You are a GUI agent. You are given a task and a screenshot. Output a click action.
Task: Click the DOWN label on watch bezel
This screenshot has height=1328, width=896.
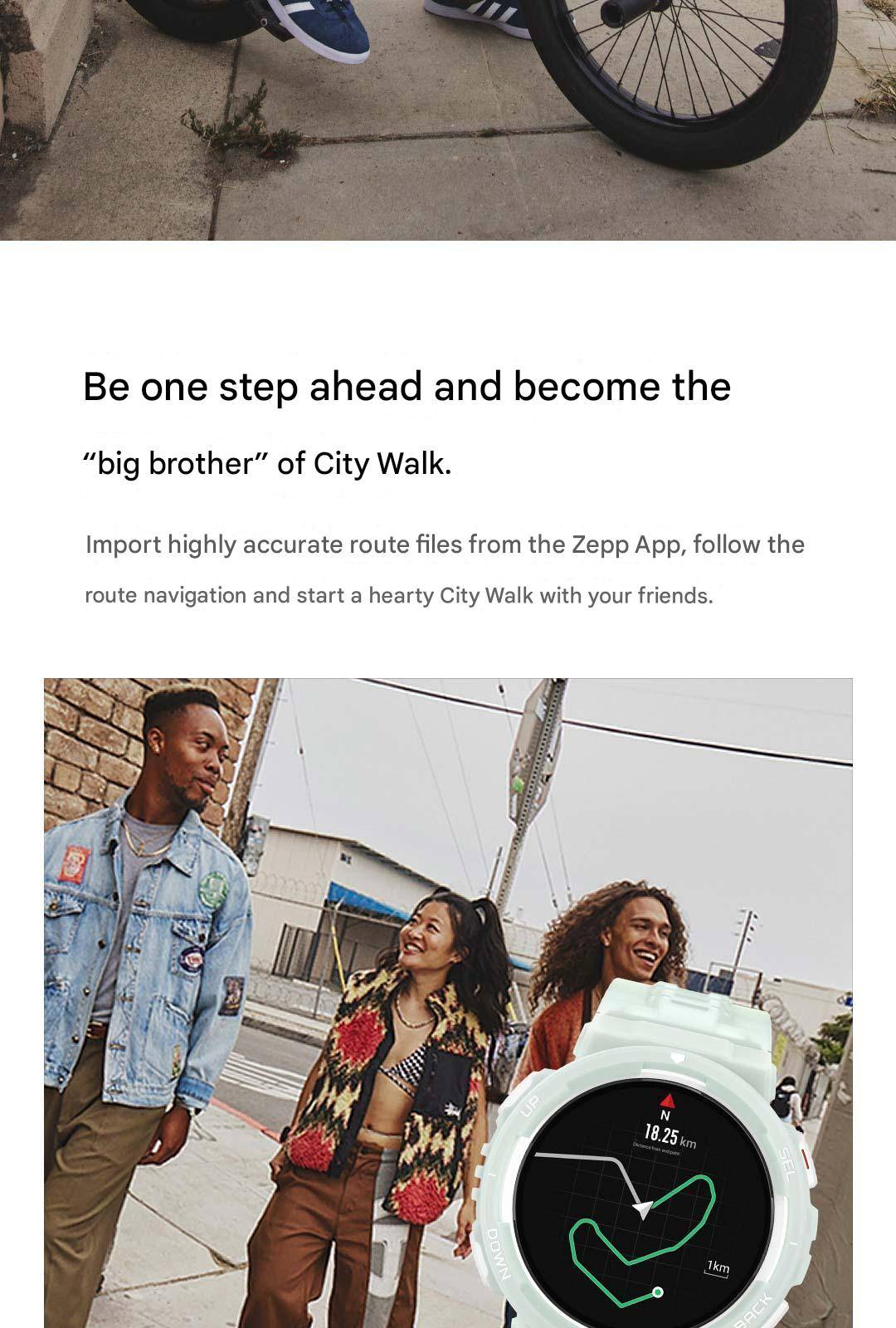click(x=497, y=1252)
